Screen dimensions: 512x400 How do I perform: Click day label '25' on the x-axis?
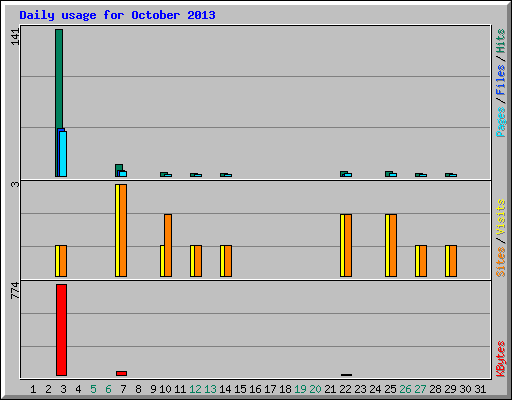(x=390, y=389)
